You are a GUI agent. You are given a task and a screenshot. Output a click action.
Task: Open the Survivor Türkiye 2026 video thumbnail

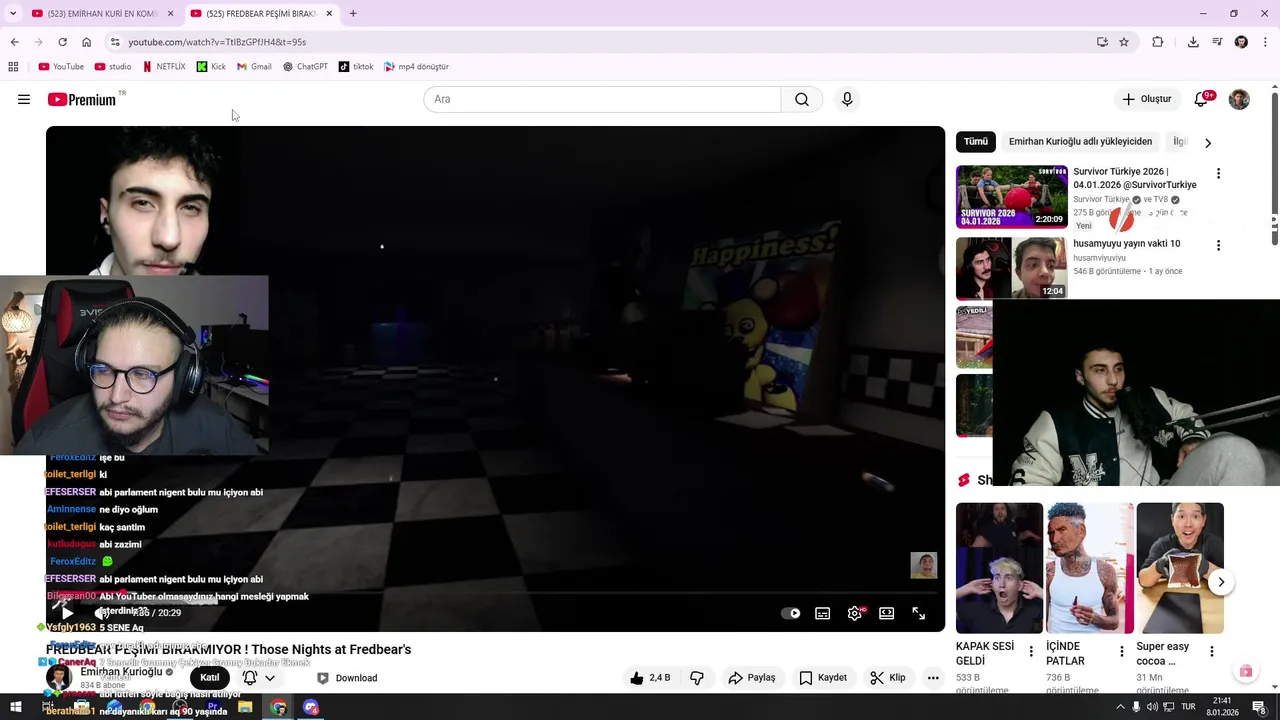[1012, 197]
